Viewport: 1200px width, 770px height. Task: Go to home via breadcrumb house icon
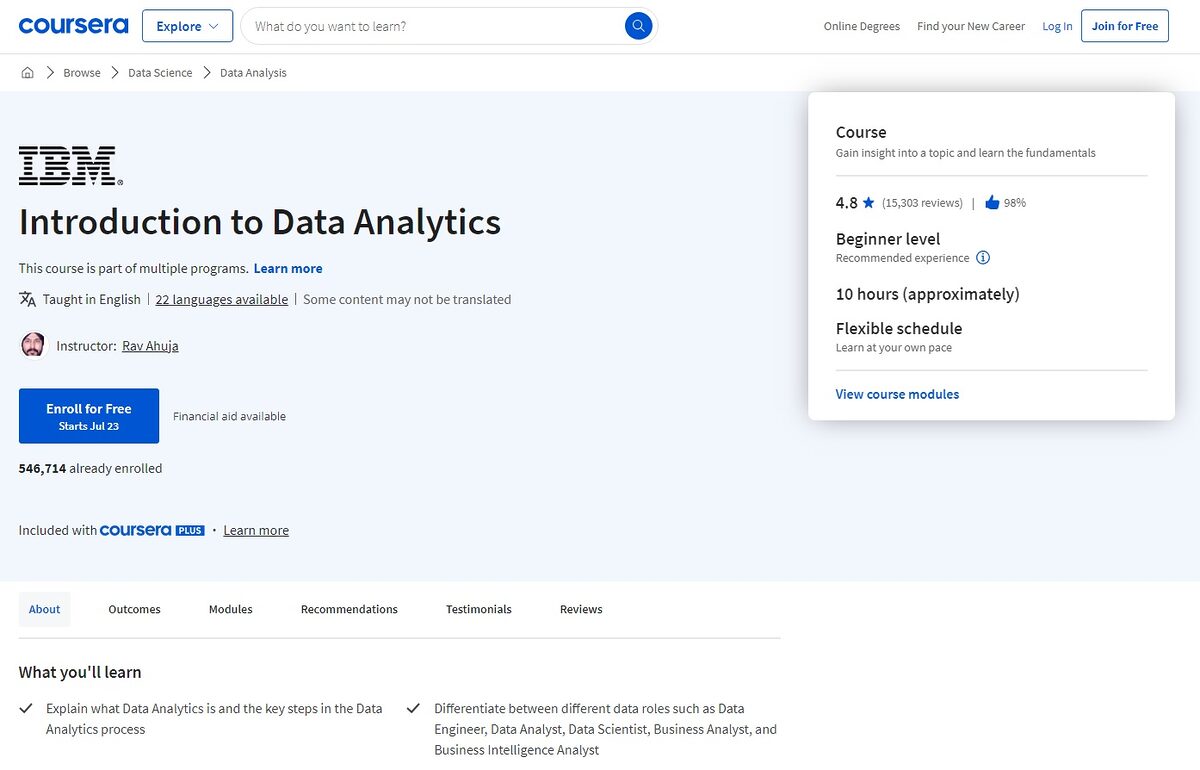[x=27, y=73]
